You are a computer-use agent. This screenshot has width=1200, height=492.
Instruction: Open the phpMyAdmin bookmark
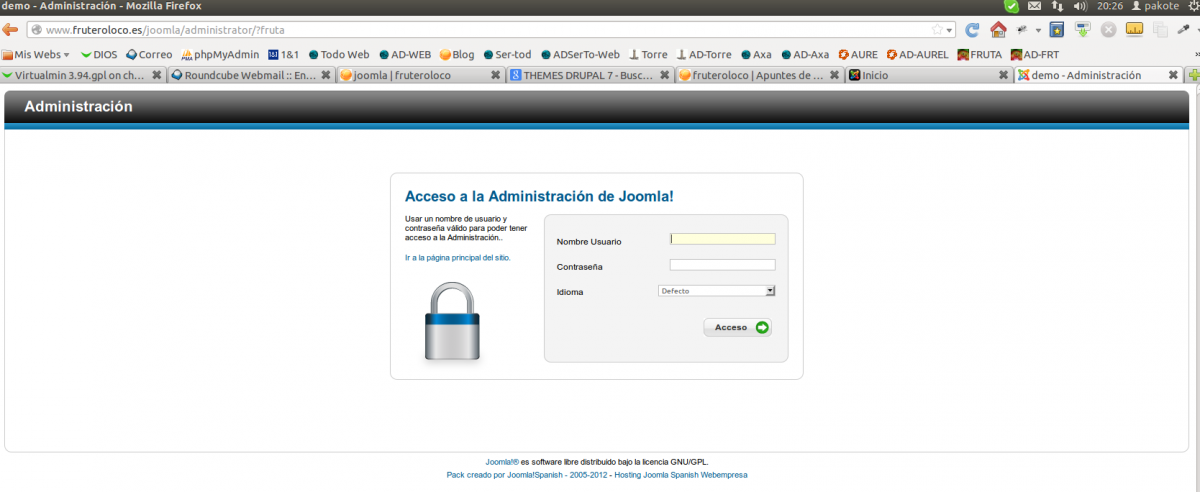coord(220,55)
